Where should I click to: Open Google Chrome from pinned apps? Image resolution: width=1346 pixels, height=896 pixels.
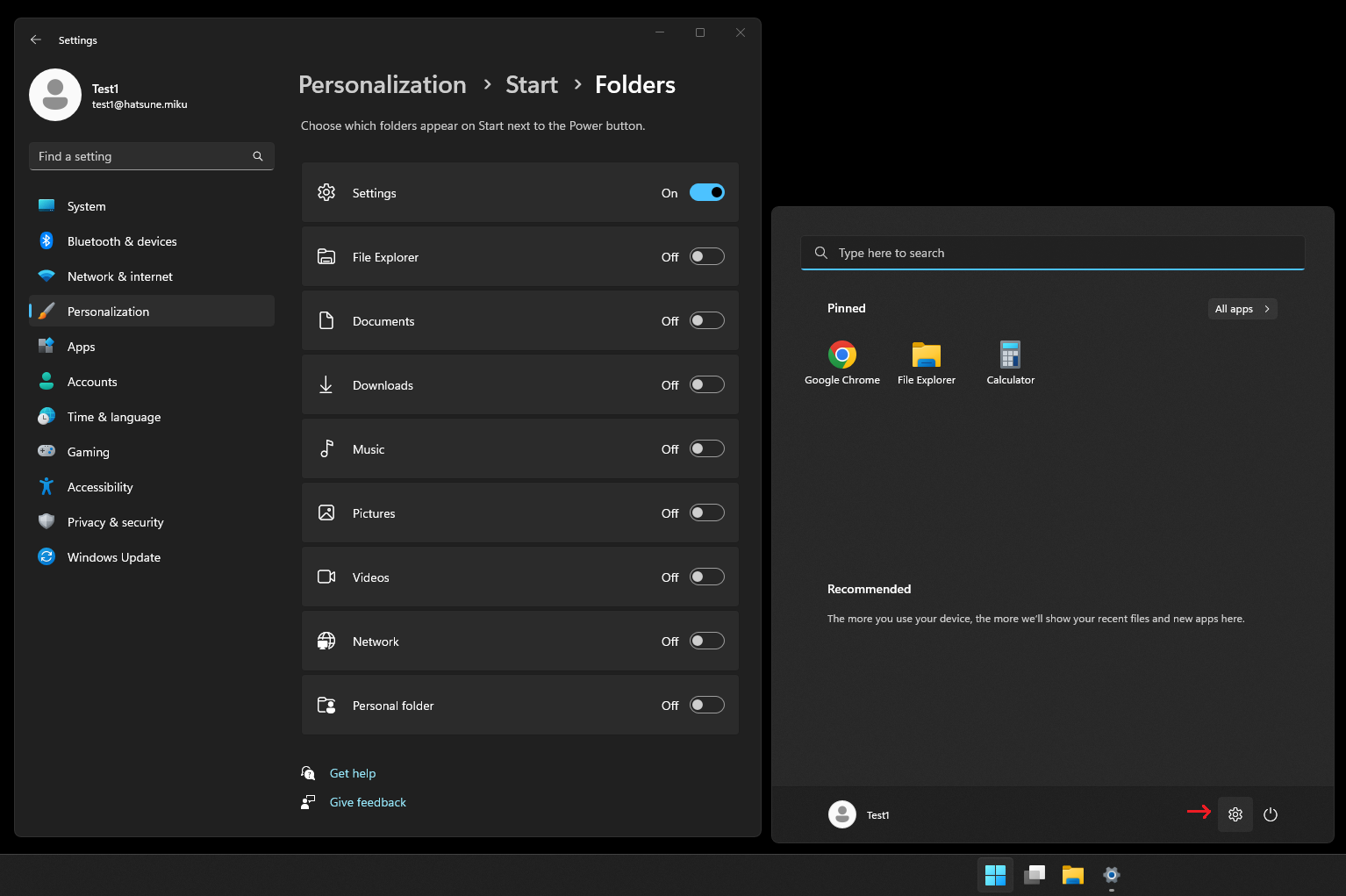842,362
